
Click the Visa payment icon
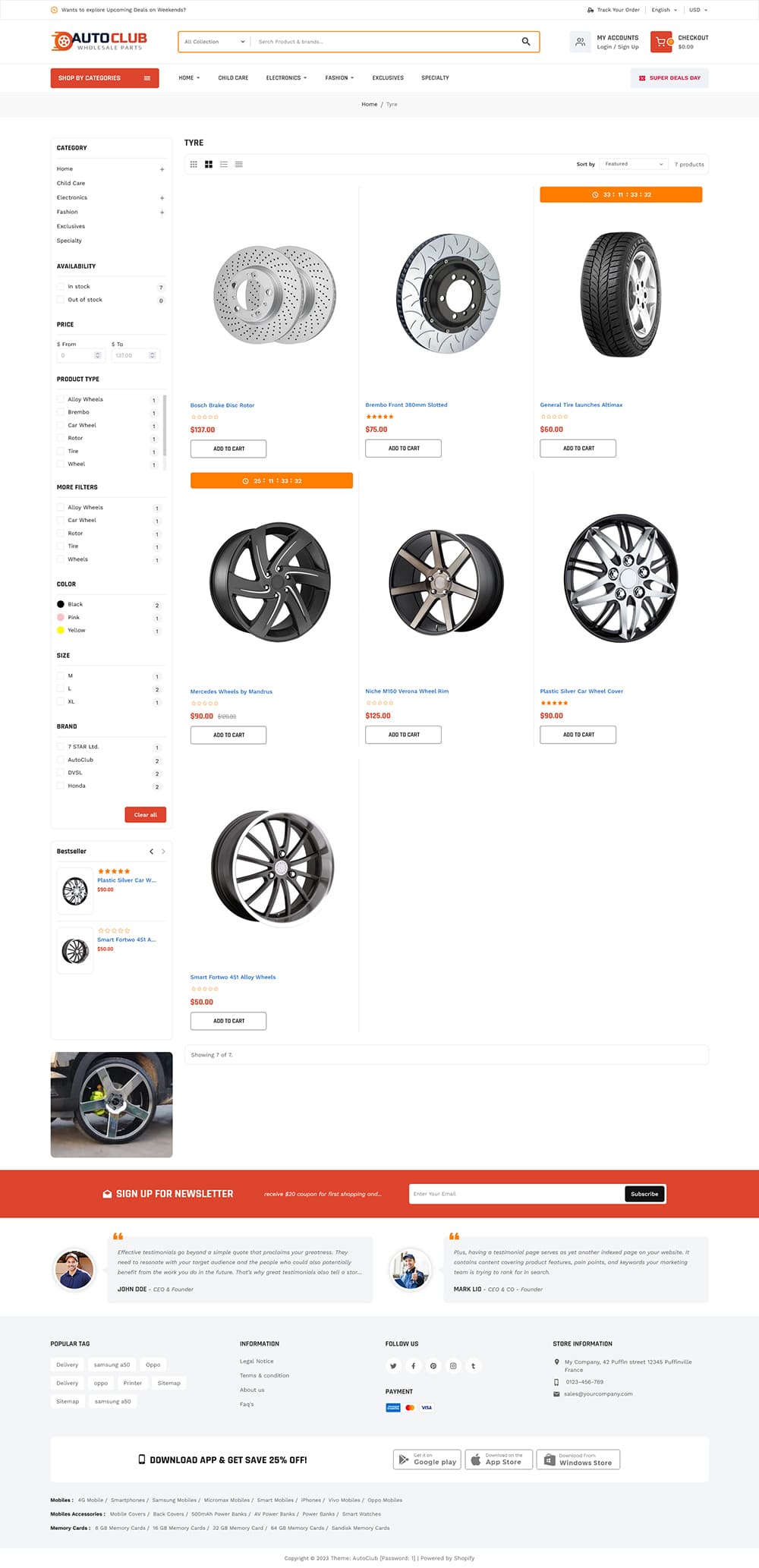[x=426, y=1401]
